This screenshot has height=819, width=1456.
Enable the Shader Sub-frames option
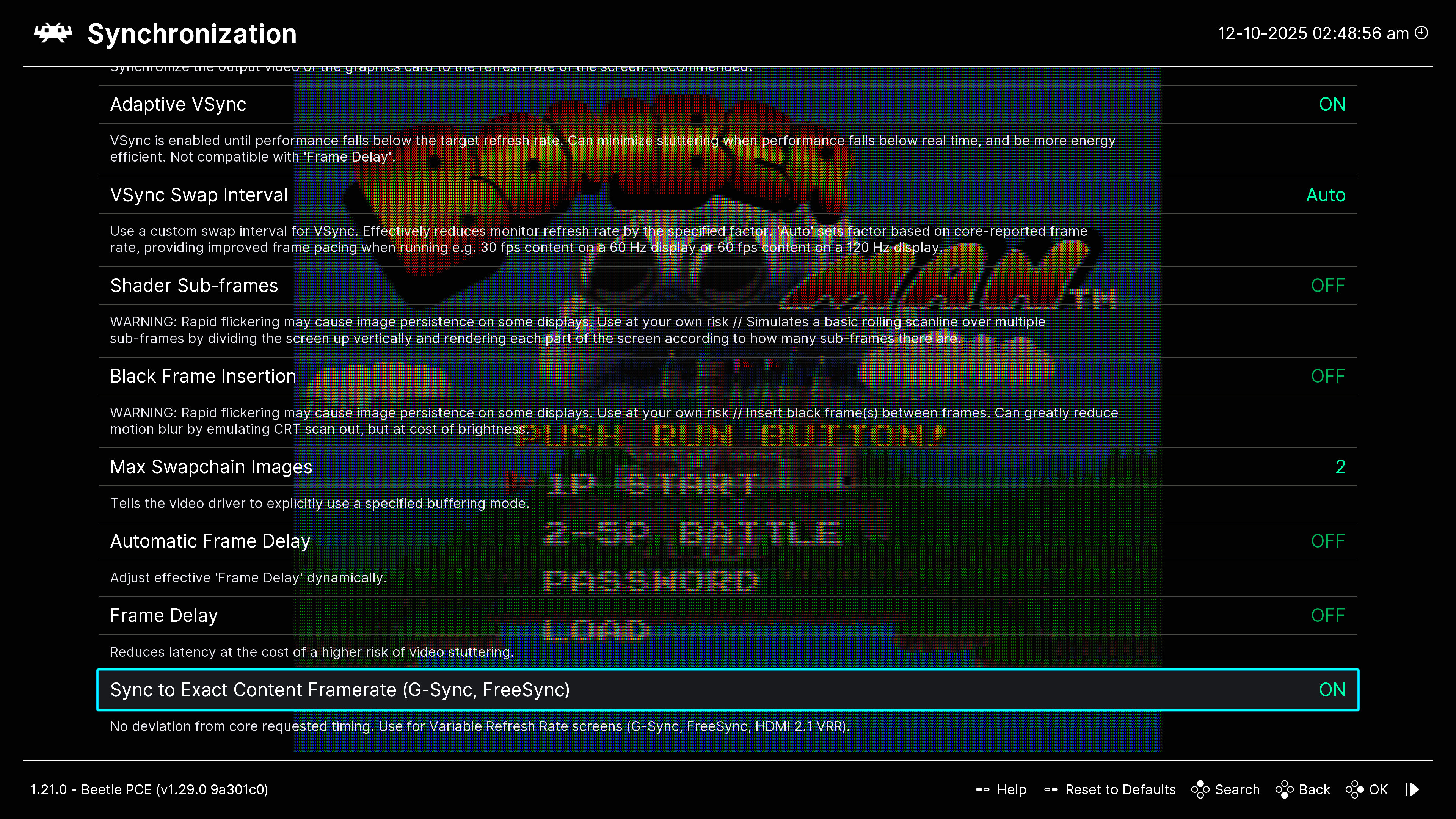click(x=1327, y=286)
